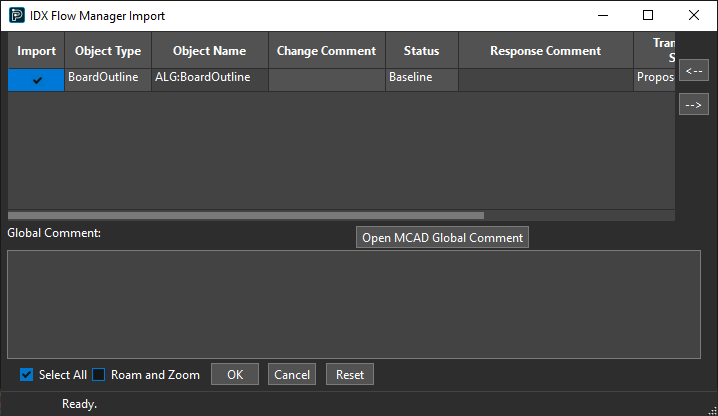Select the Status column header
Screen dimensions: 718x416
coord(422,50)
